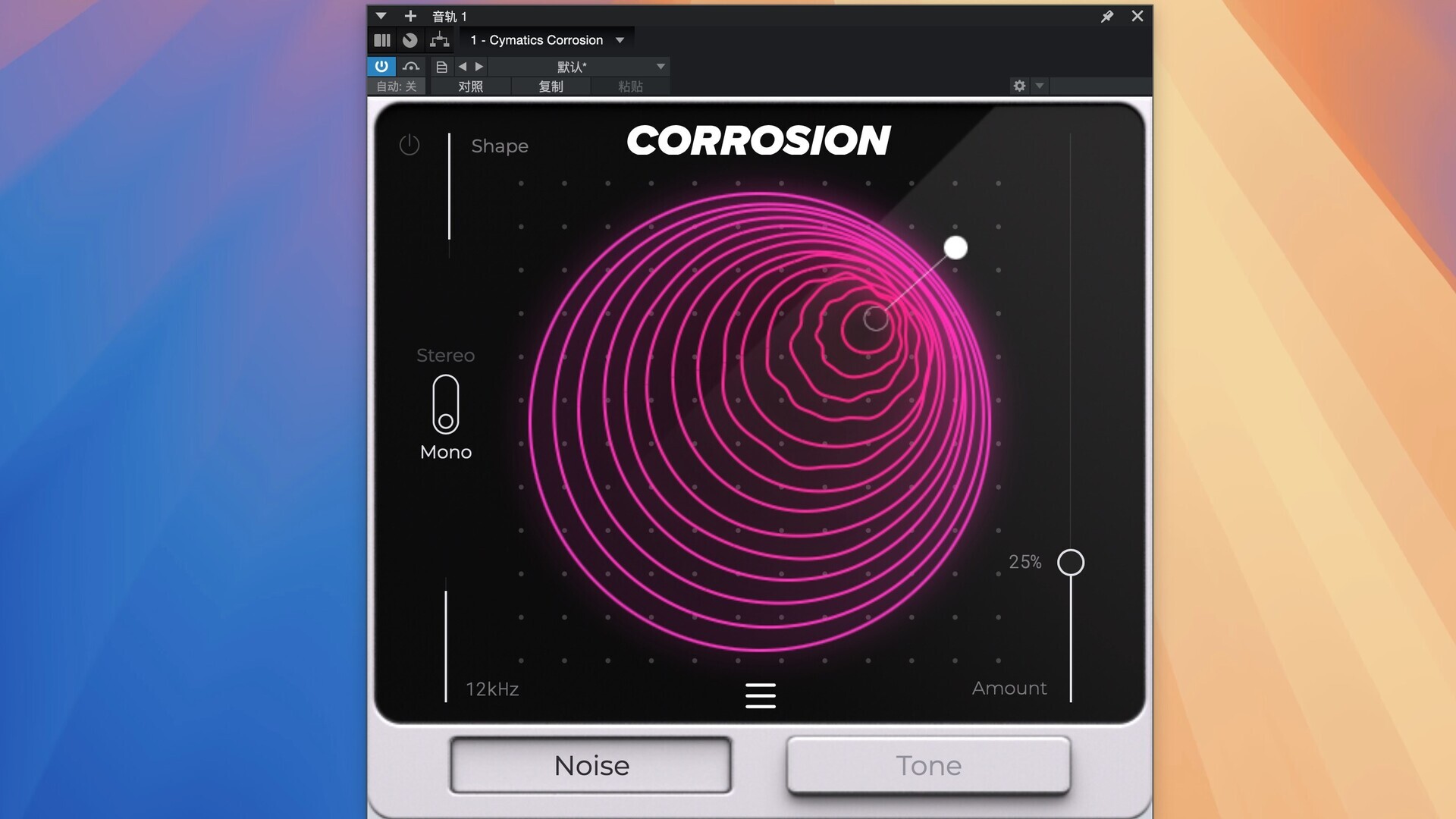
Task: Click the Amount slider handle at 25%
Action: [1071, 562]
